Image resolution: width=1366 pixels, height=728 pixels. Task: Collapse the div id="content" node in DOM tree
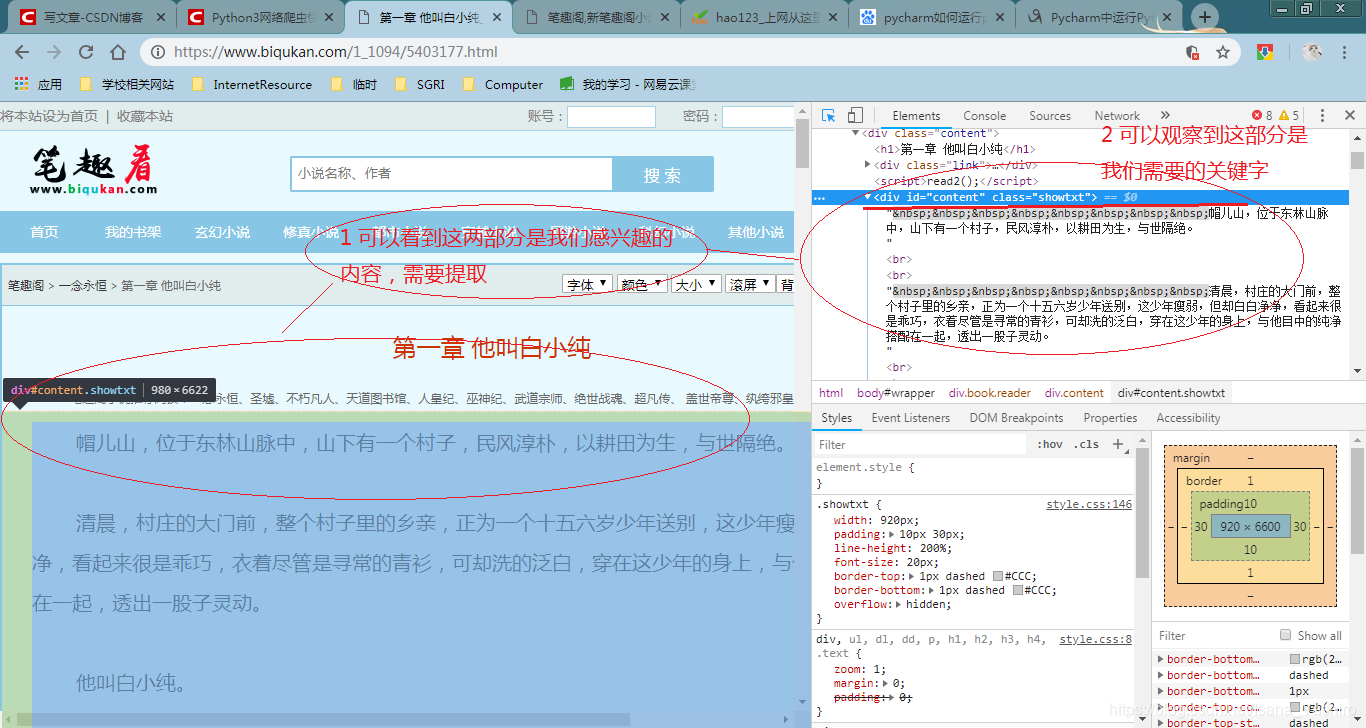(x=867, y=197)
